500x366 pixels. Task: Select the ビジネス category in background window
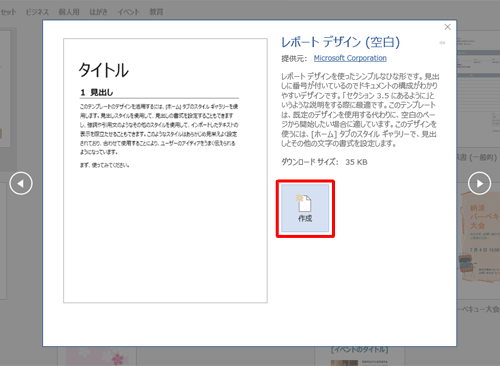tap(37, 12)
